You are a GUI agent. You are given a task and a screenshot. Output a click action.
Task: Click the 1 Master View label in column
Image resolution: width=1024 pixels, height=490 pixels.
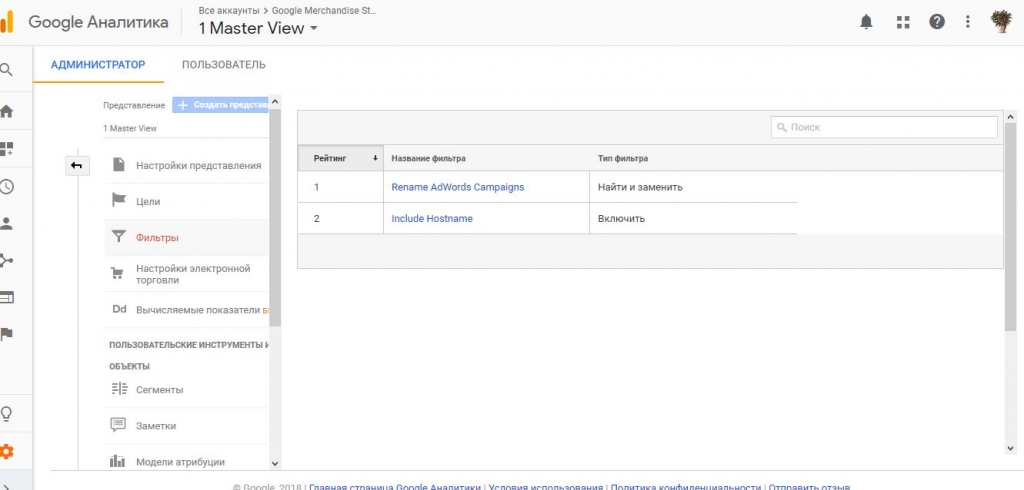pos(130,128)
